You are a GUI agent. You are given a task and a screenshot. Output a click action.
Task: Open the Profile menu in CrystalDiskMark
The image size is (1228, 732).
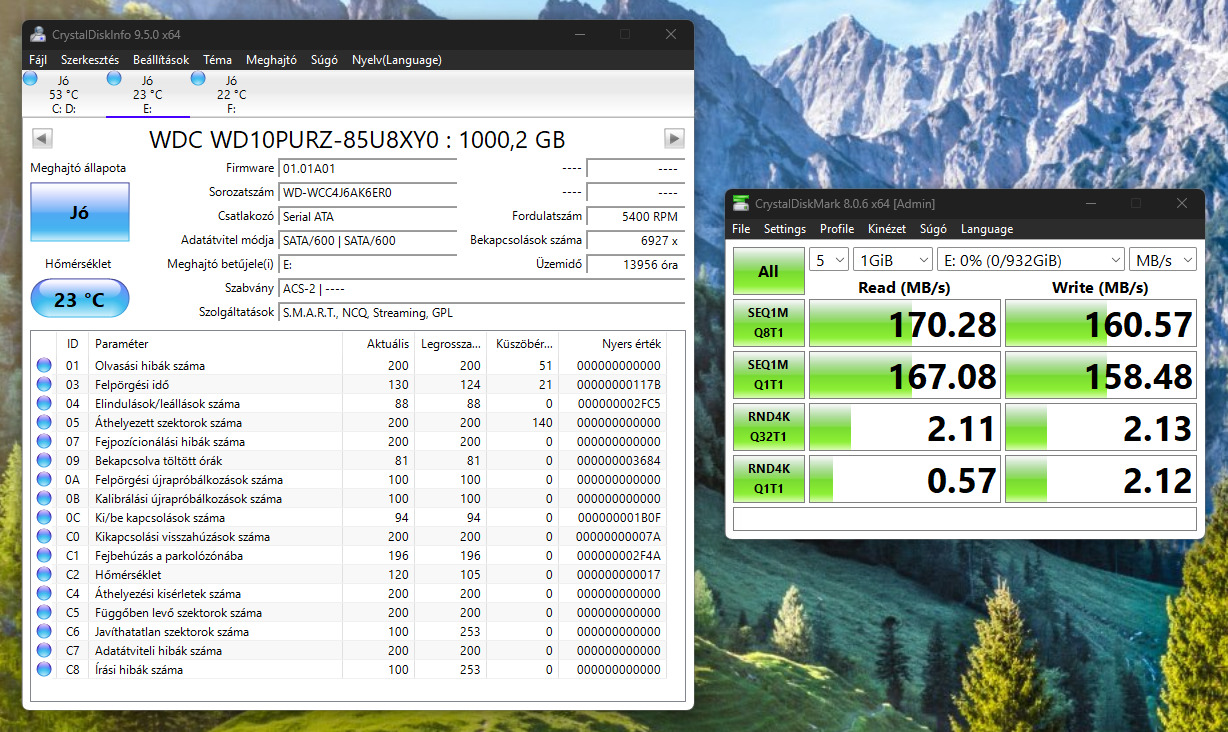coord(837,229)
